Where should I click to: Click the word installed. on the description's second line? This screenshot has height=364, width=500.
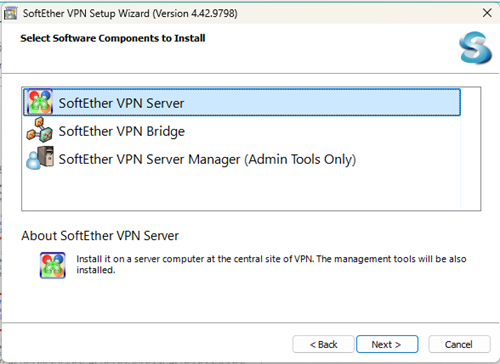pyautogui.click(x=96, y=270)
